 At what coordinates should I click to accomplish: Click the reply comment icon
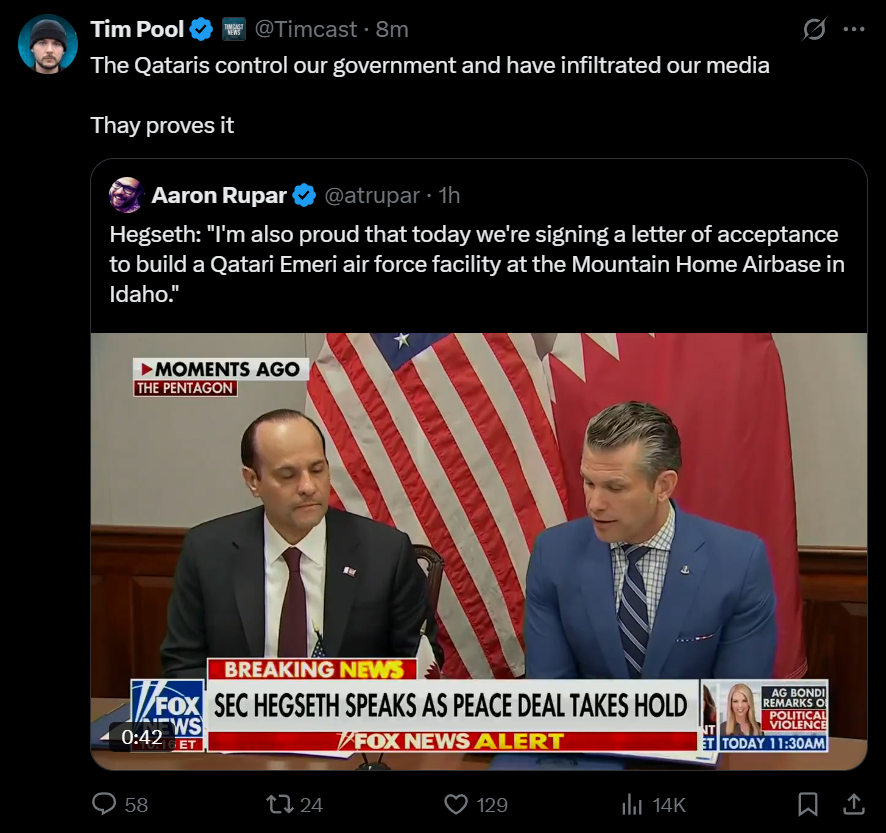pyautogui.click(x=105, y=804)
